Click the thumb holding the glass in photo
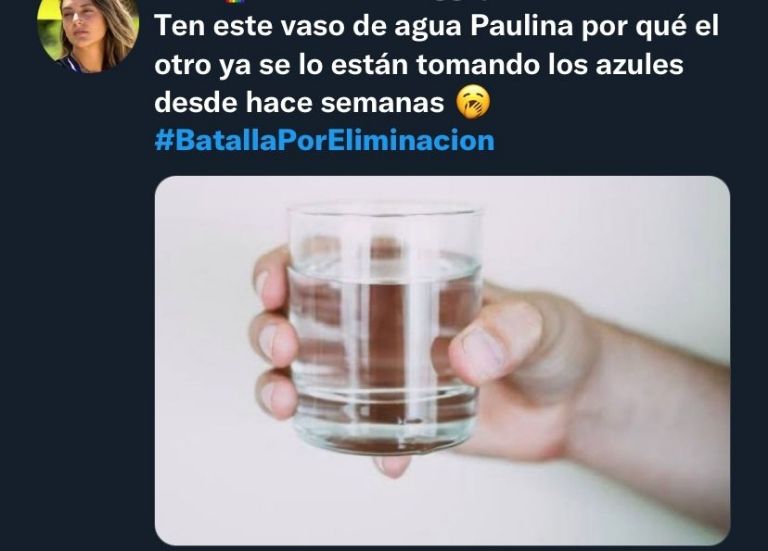768x551 pixels. tap(496, 341)
